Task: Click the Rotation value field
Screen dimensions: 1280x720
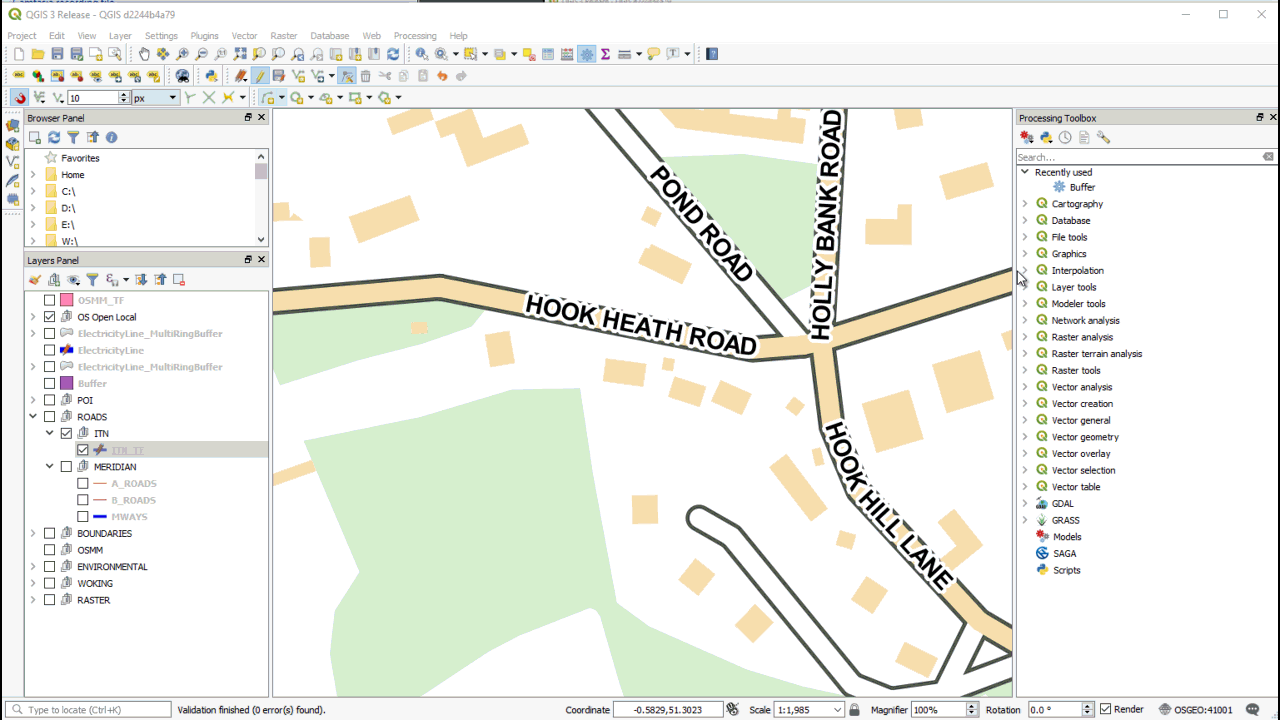Action: click(x=1055, y=710)
